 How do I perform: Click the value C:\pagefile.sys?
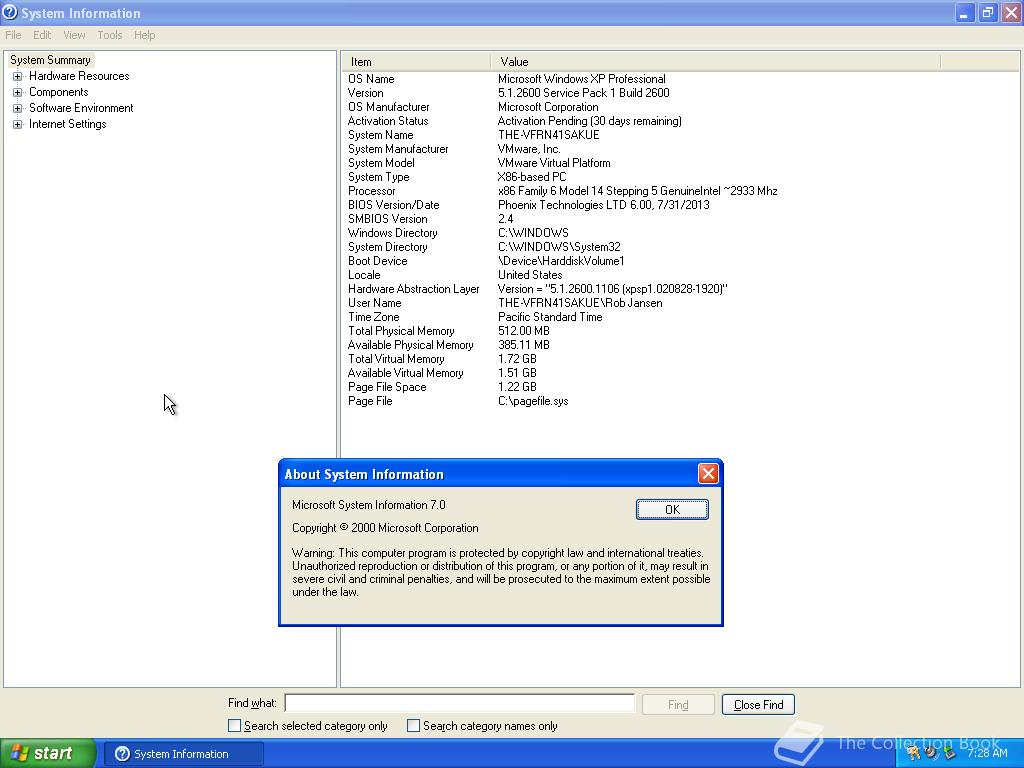click(x=533, y=402)
